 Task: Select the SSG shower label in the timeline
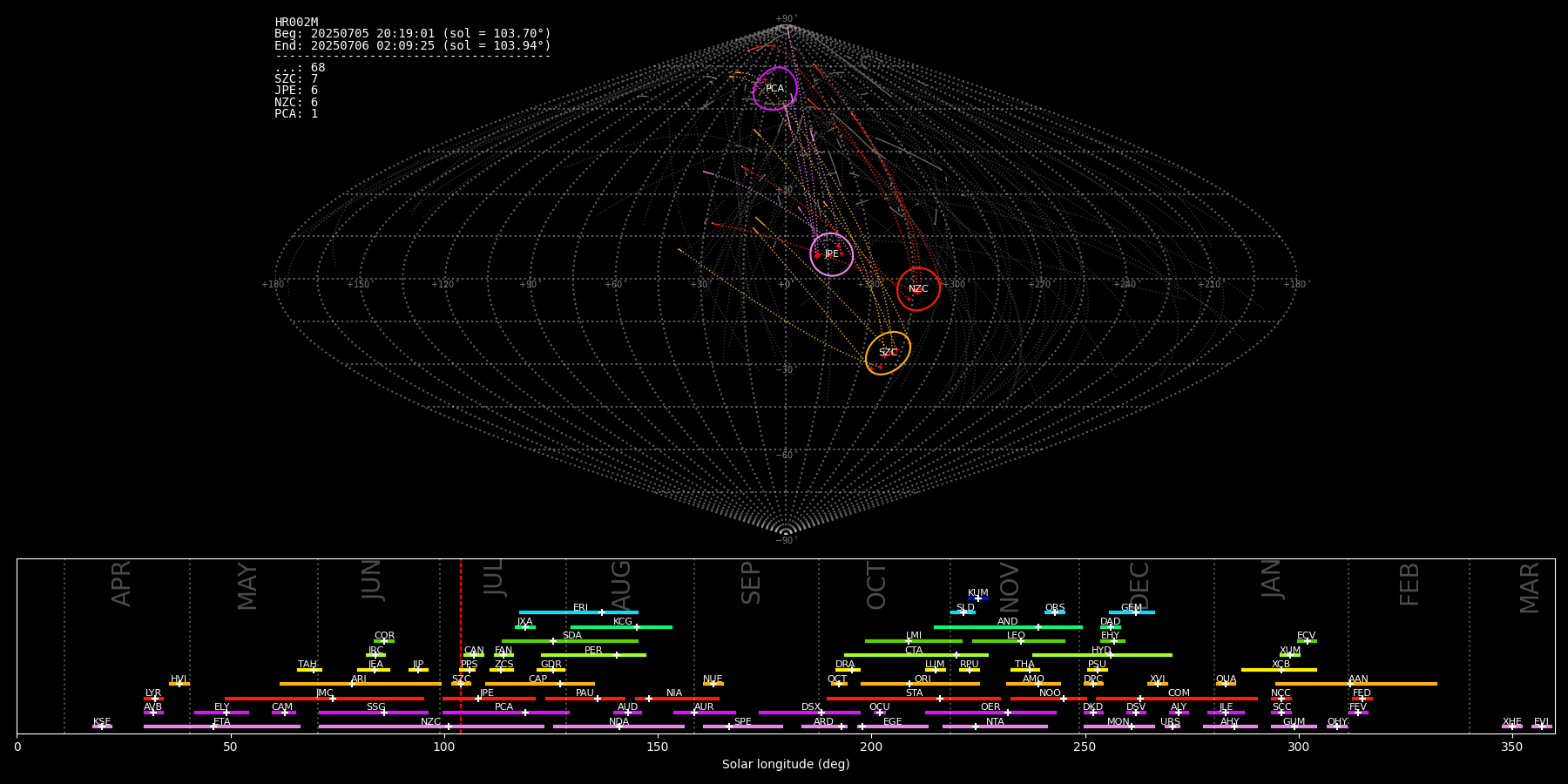click(376, 707)
